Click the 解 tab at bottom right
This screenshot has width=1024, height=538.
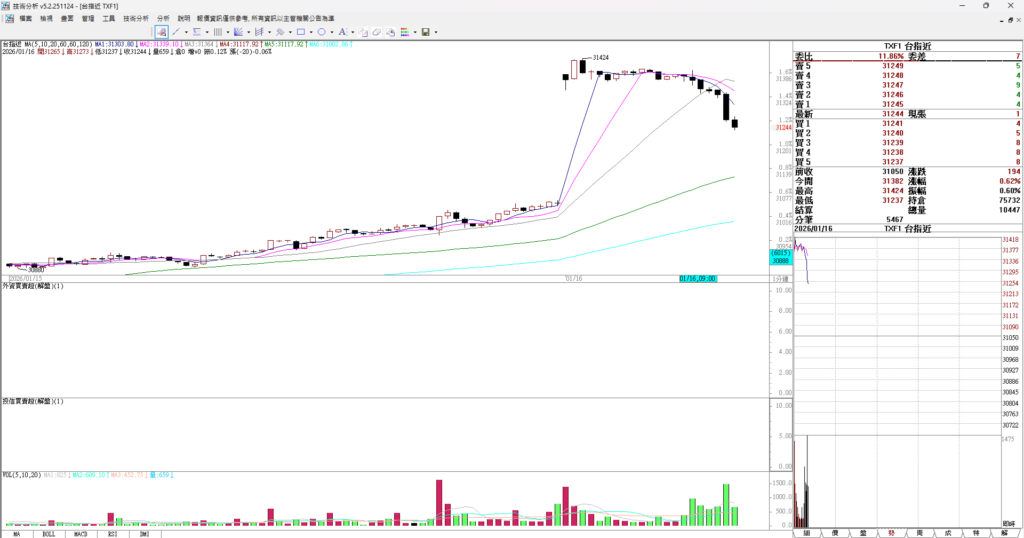pos(1003,534)
